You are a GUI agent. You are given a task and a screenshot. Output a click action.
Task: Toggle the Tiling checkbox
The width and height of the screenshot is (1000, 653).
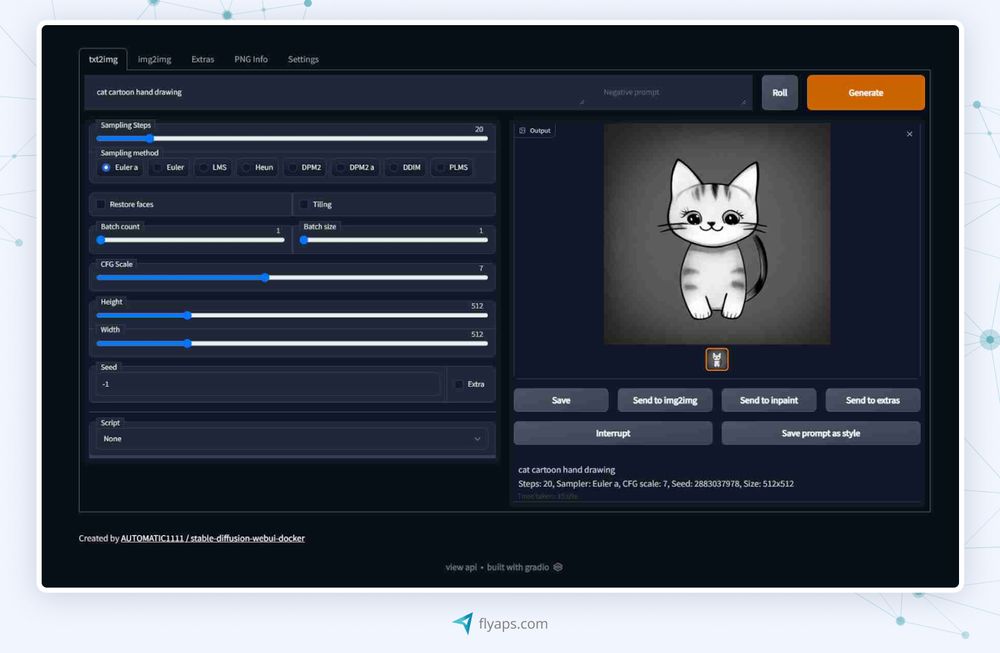304,205
